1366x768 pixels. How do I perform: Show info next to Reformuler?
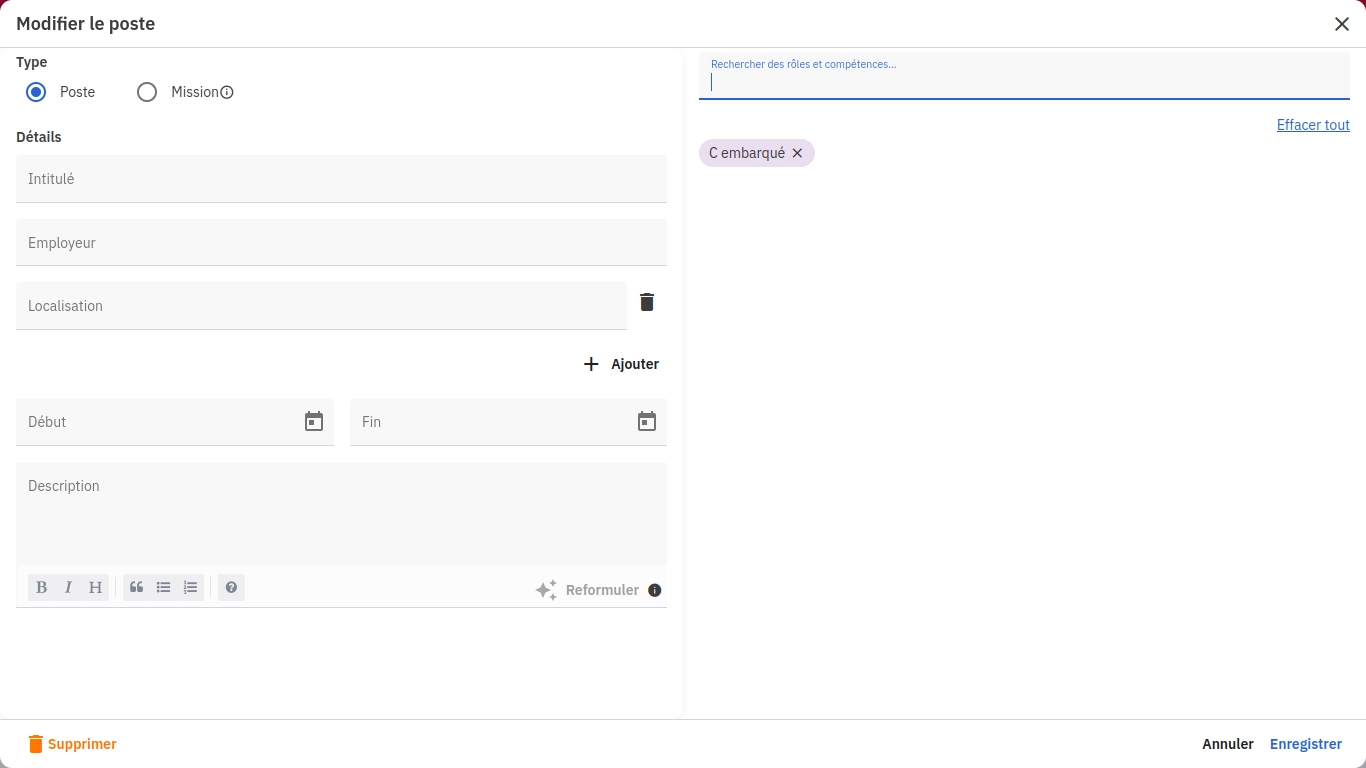point(655,590)
